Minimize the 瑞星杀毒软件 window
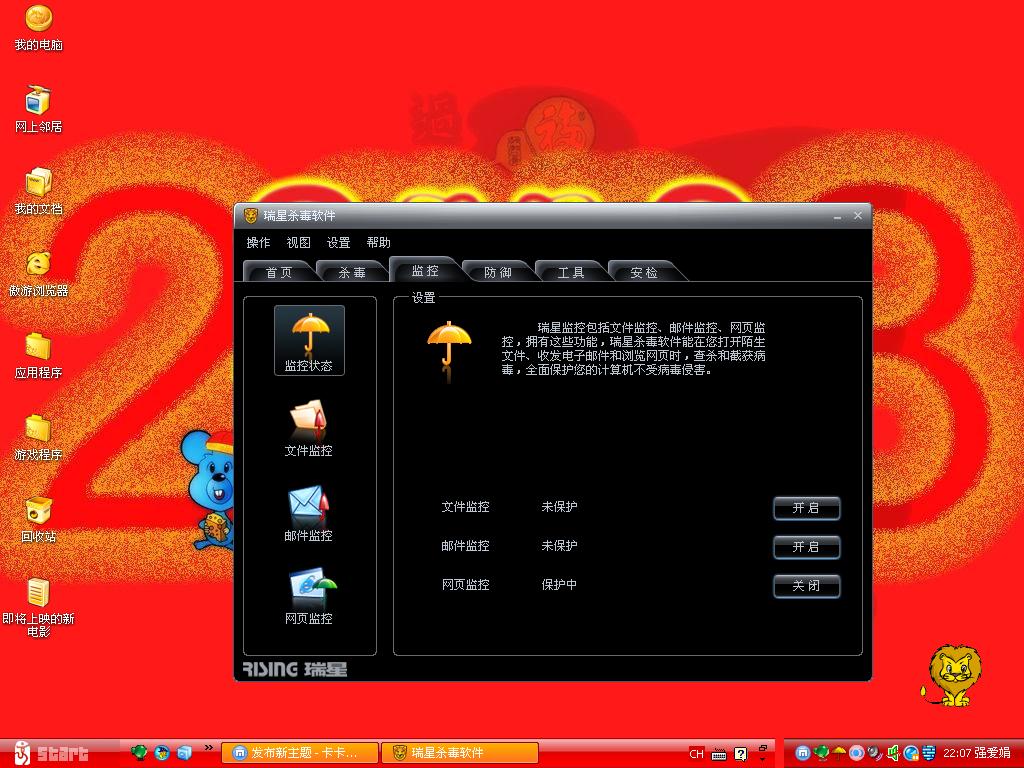Image resolution: width=1024 pixels, height=768 pixels. tap(837, 216)
